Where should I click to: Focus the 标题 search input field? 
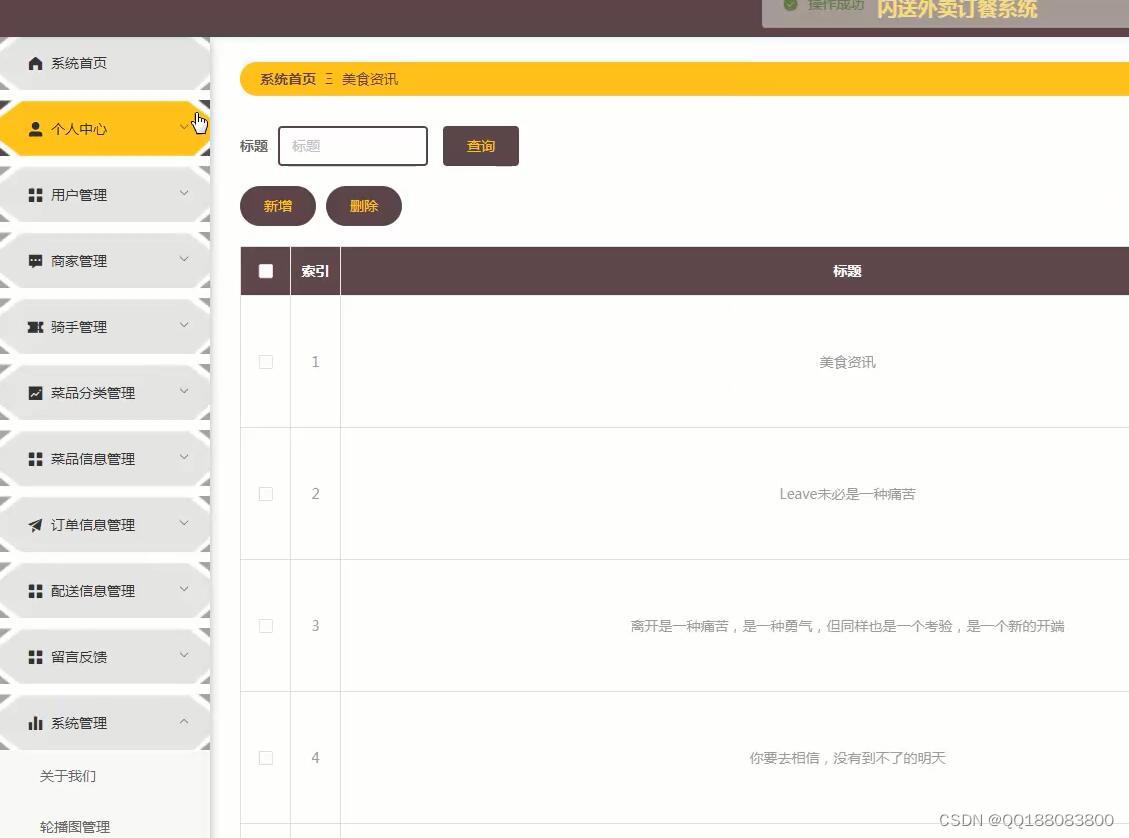(x=353, y=146)
